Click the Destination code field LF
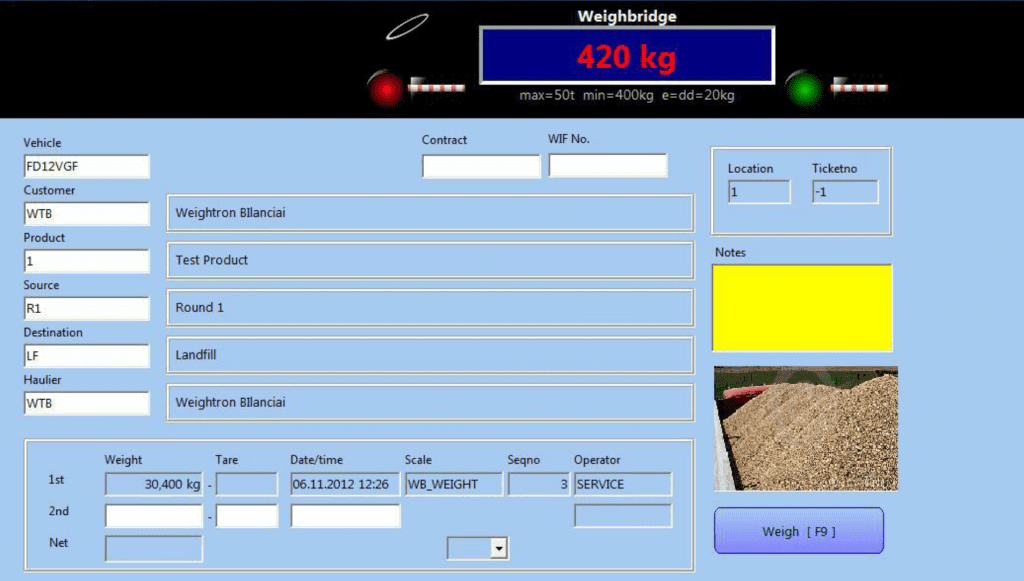This screenshot has height=581, width=1024. (86, 355)
